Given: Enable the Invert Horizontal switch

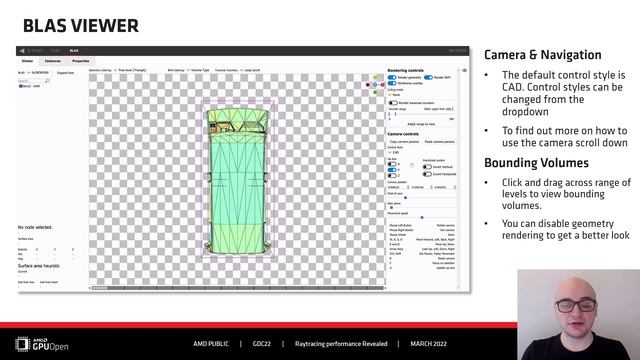Looking at the screenshot, I should point(427,174).
